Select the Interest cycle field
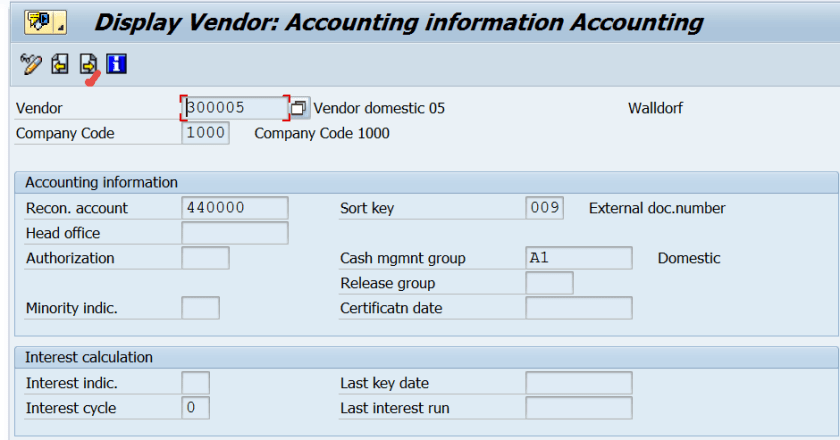The height and width of the screenshot is (440, 840). (x=196, y=408)
